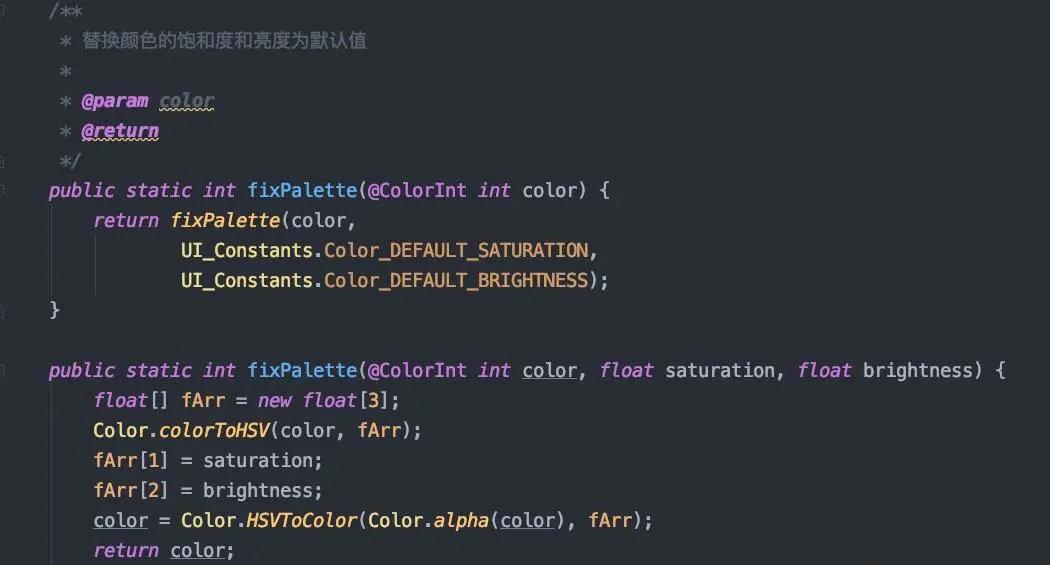Click the fArr[1] array index expression
This screenshot has height=565, width=1050.
(x=131, y=461)
